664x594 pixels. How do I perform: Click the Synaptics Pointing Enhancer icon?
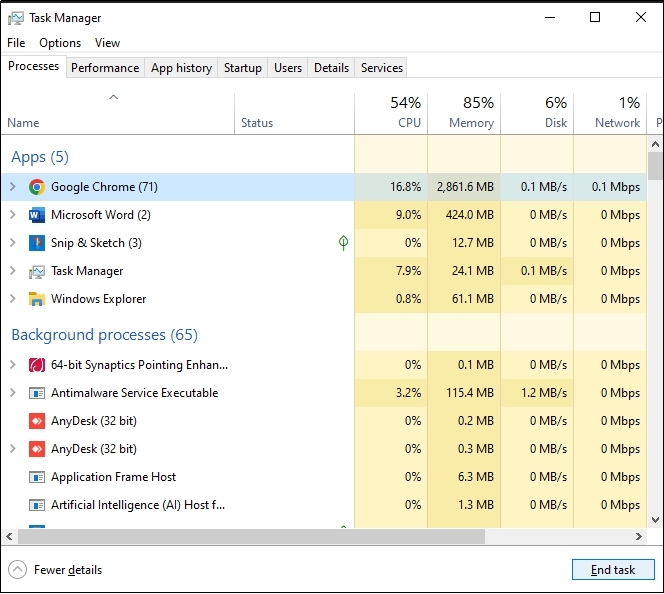[x=37, y=365]
